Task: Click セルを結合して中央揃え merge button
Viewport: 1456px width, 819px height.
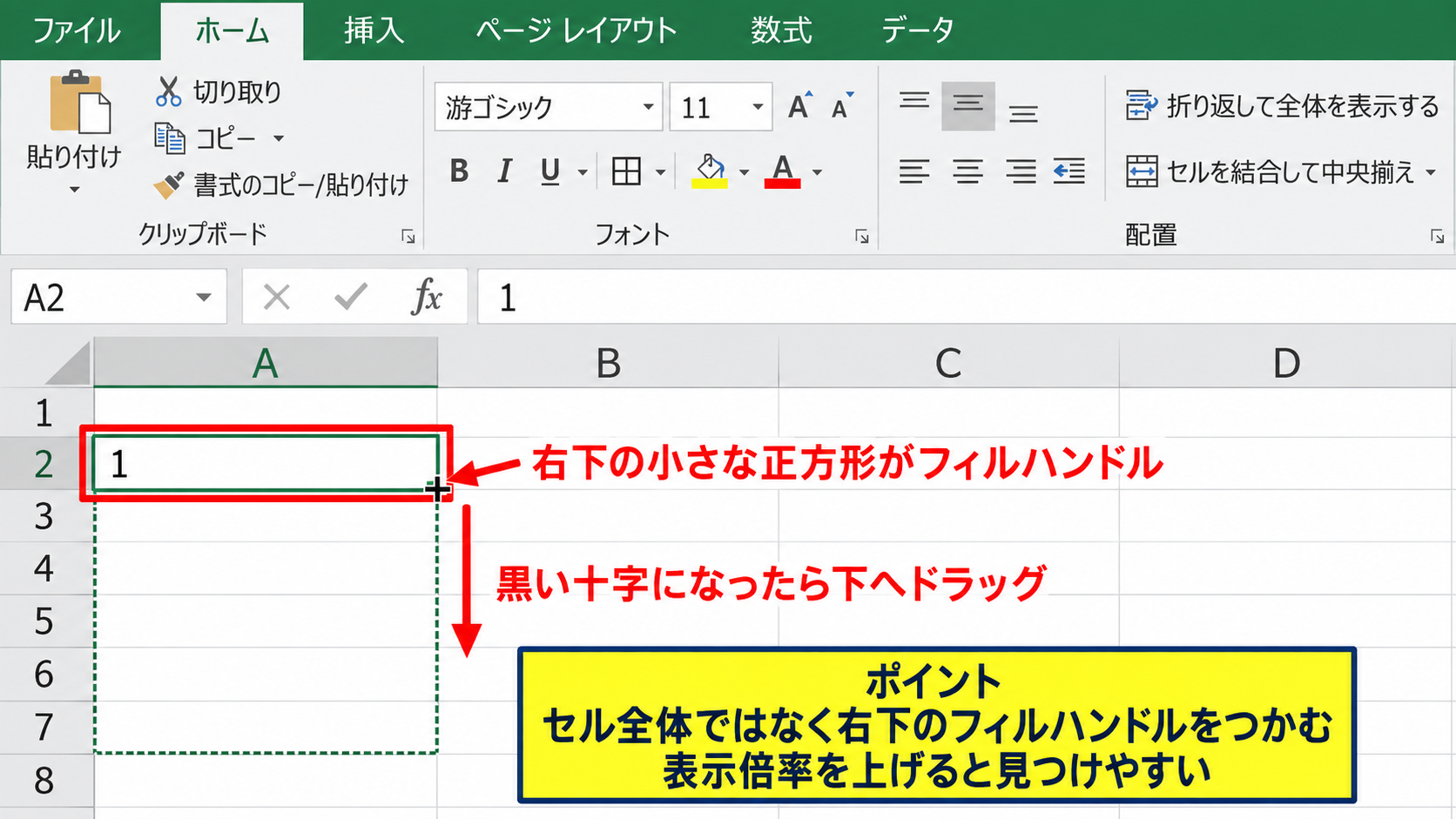Action: (1270, 171)
